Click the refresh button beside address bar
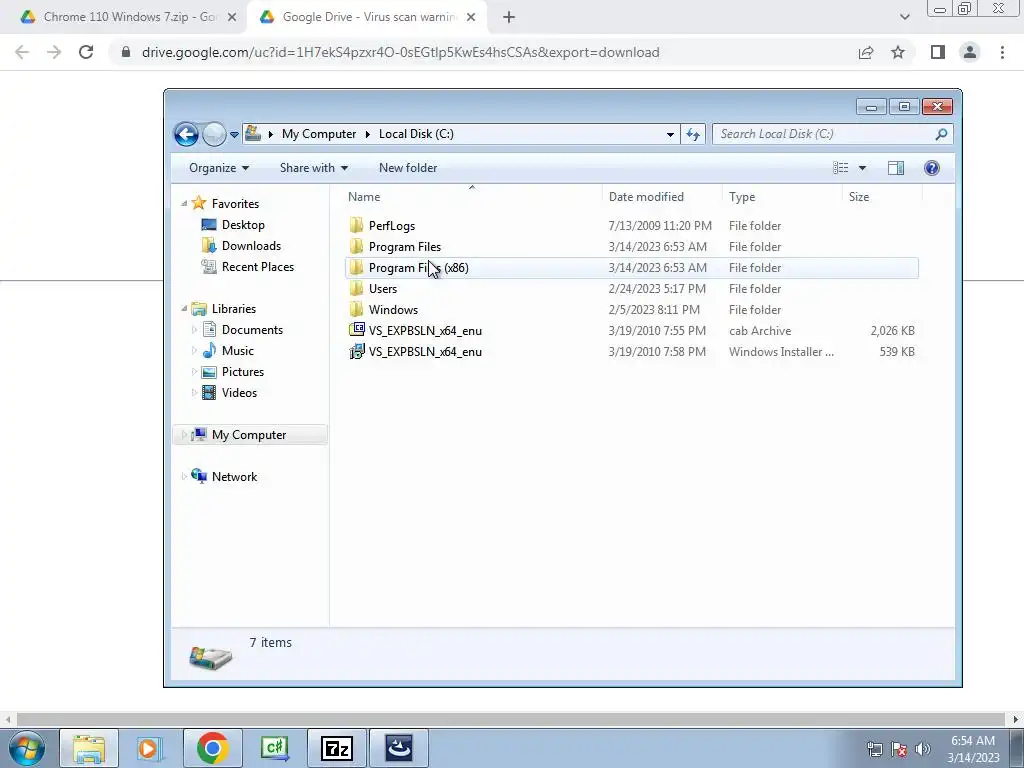This screenshot has width=1024, height=768. coord(693,135)
